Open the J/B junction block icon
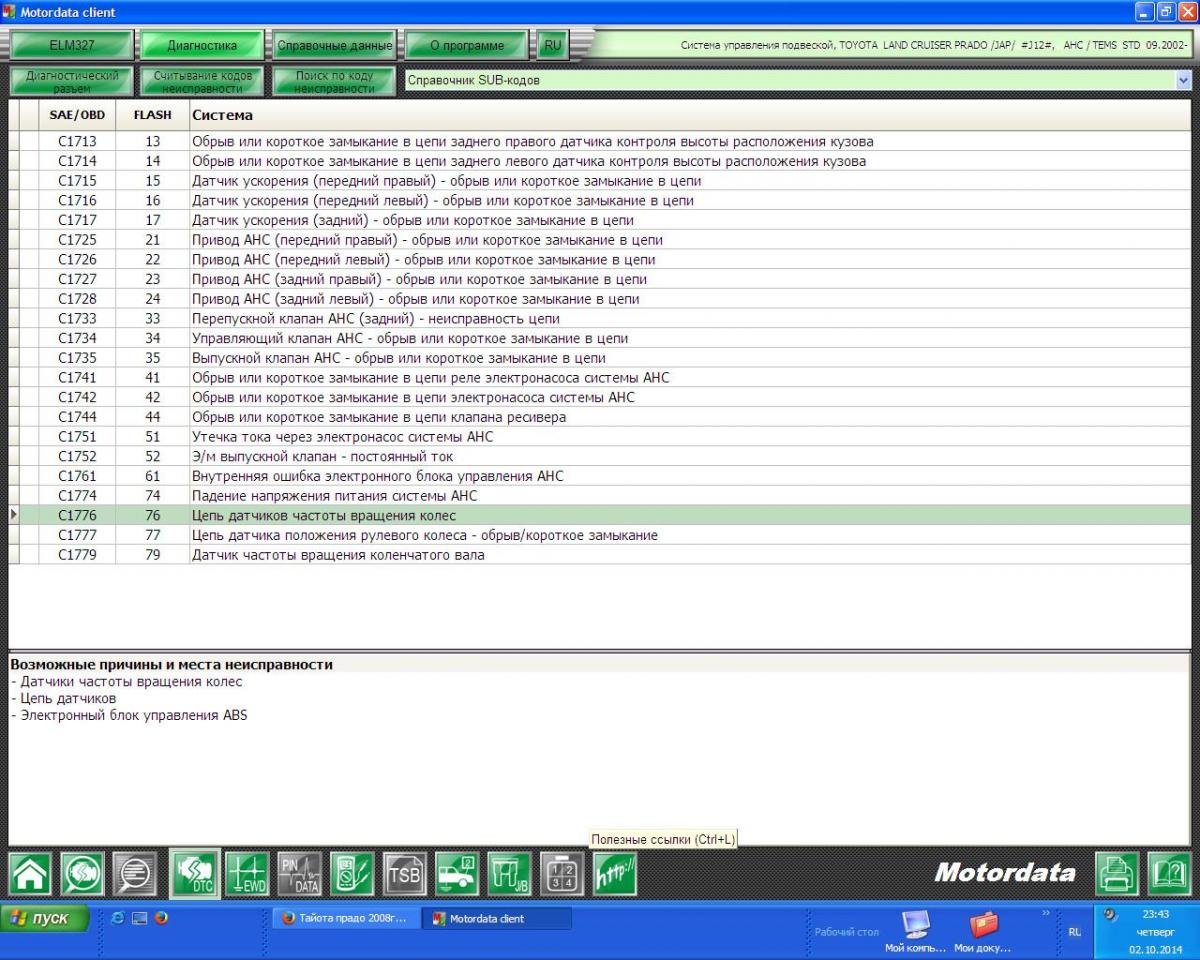The height and width of the screenshot is (960, 1200). coord(510,874)
